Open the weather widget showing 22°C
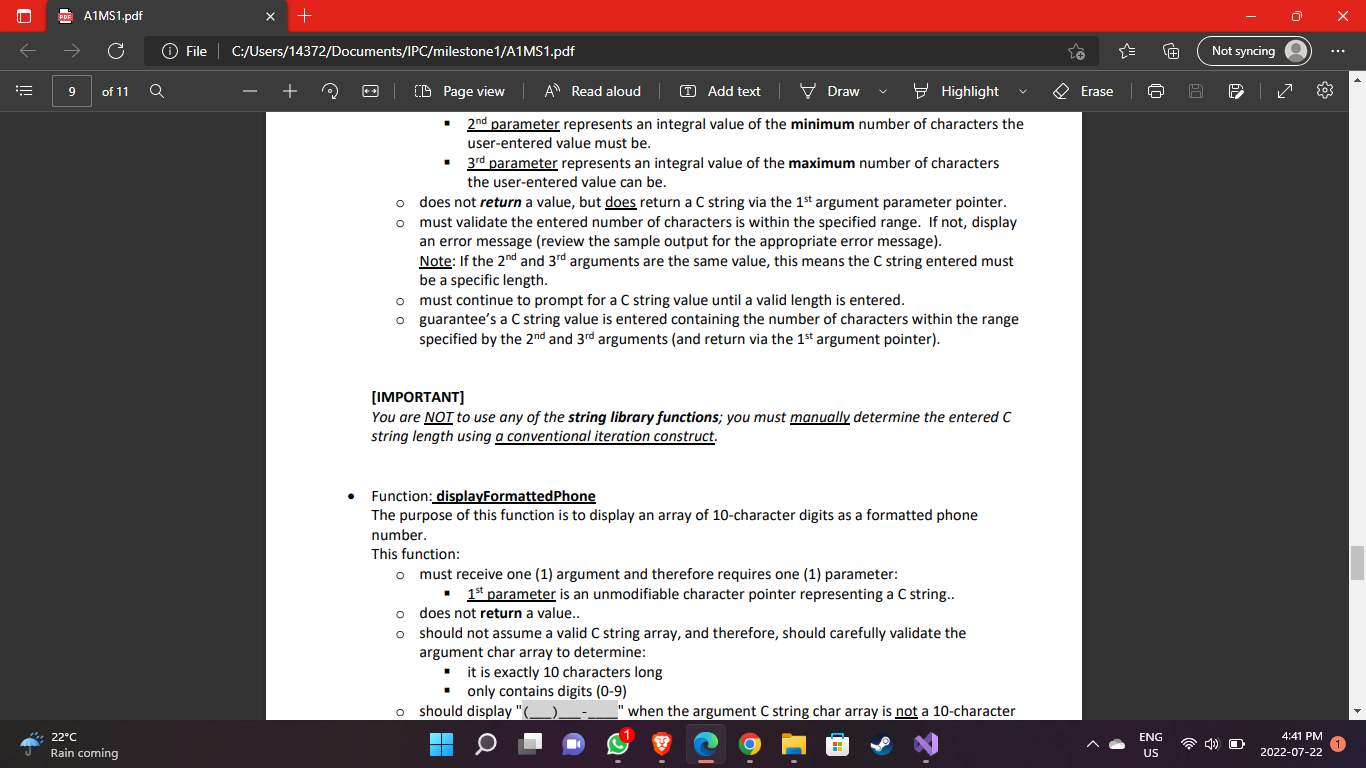 click(x=70, y=744)
